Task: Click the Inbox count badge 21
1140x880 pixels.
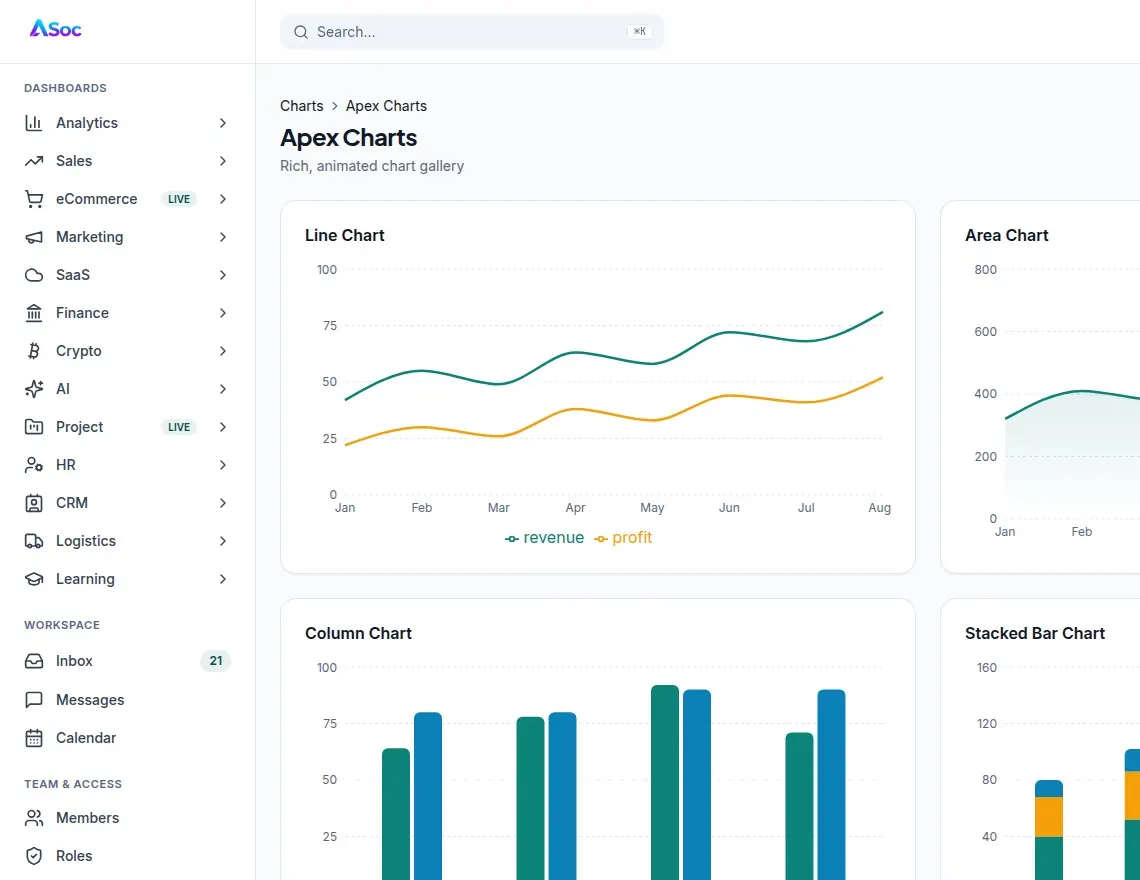Action: (x=215, y=661)
